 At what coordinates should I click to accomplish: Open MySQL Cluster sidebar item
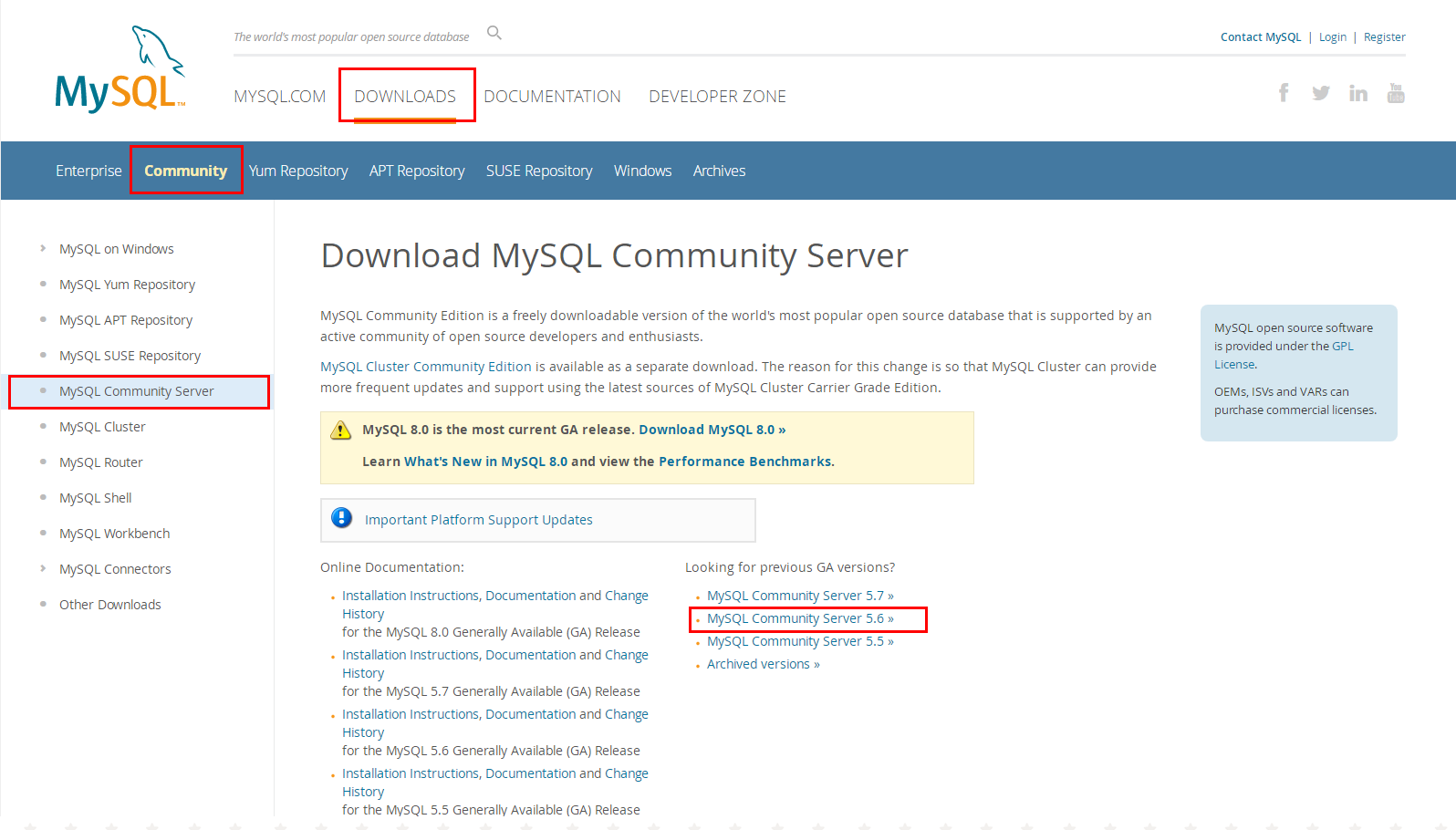point(102,427)
